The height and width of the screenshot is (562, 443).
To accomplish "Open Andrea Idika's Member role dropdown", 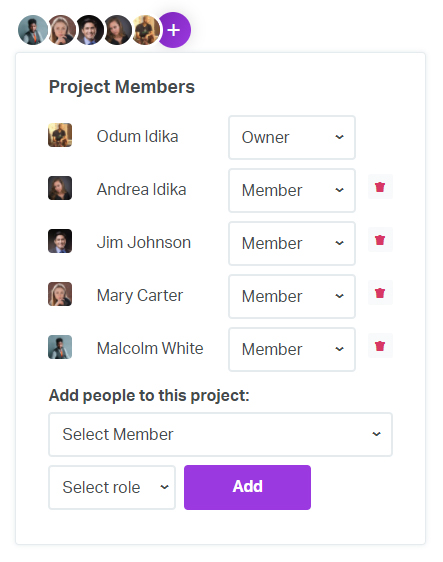I will coord(292,190).
